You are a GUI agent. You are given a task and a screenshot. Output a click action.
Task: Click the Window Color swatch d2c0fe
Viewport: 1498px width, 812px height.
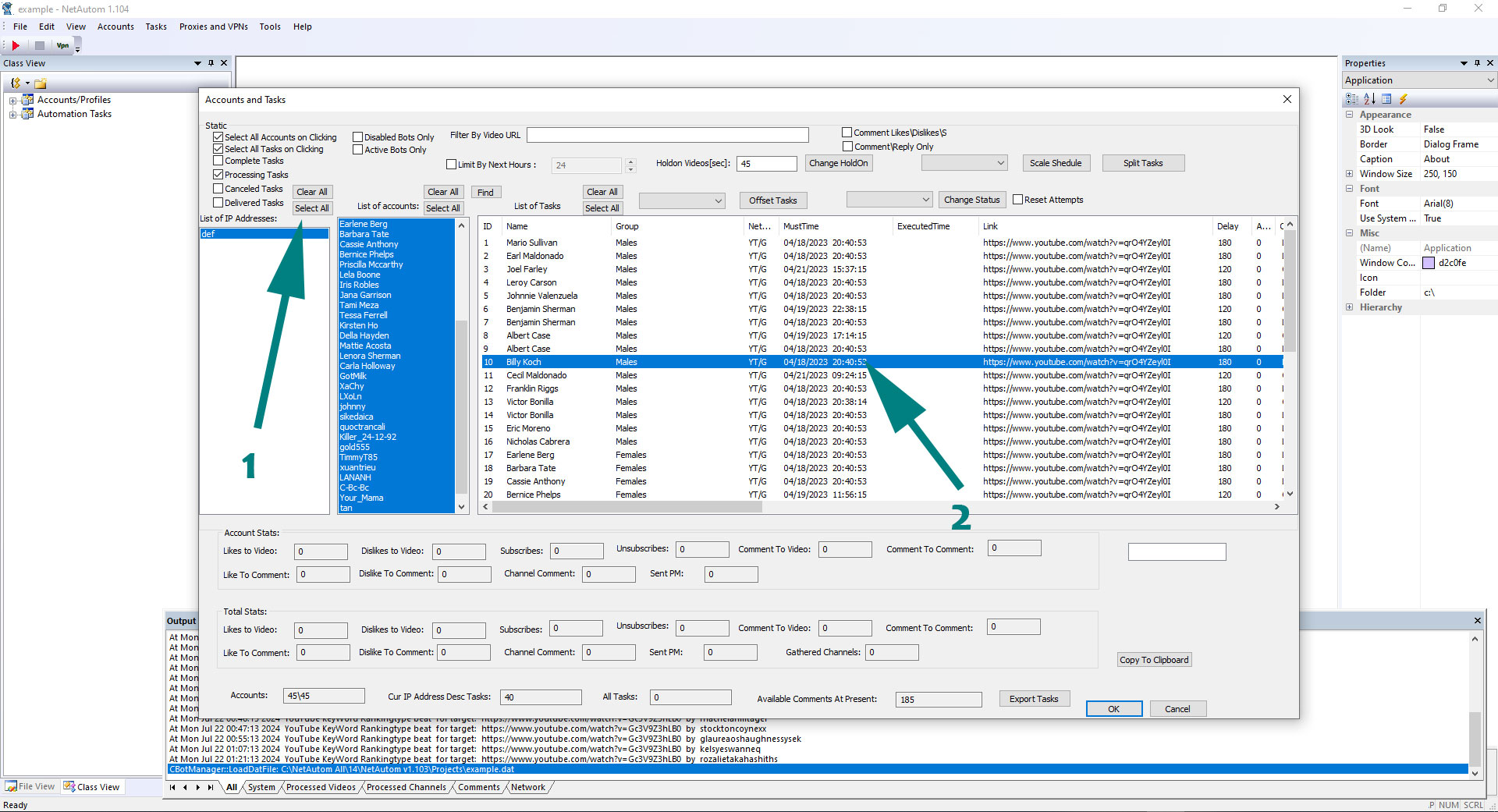[x=1429, y=263]
